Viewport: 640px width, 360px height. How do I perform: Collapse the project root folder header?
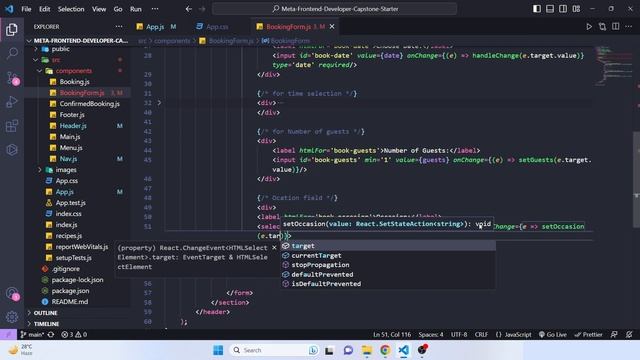(x=78, y=40)
